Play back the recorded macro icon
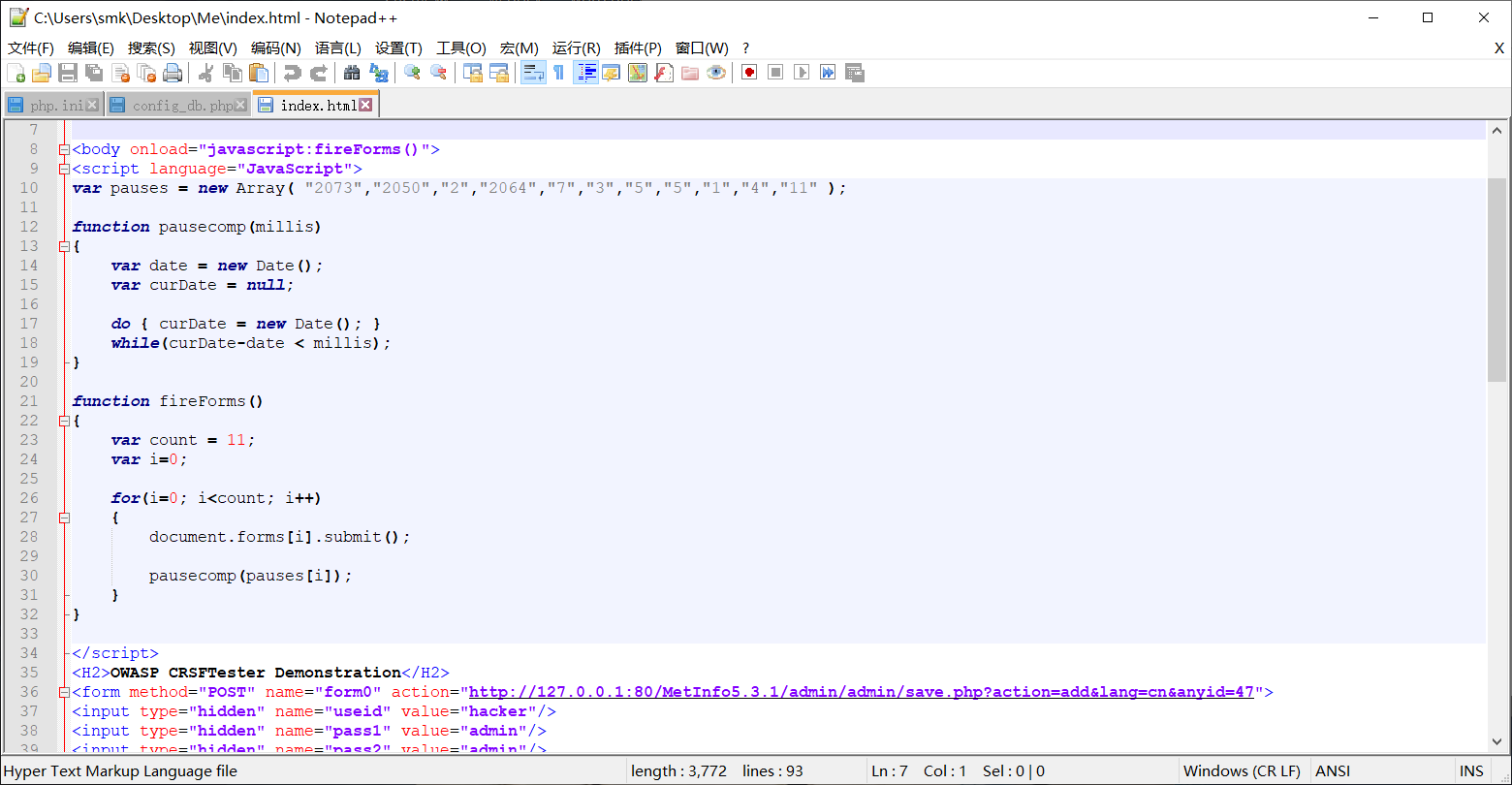 (x=802, y=73)
